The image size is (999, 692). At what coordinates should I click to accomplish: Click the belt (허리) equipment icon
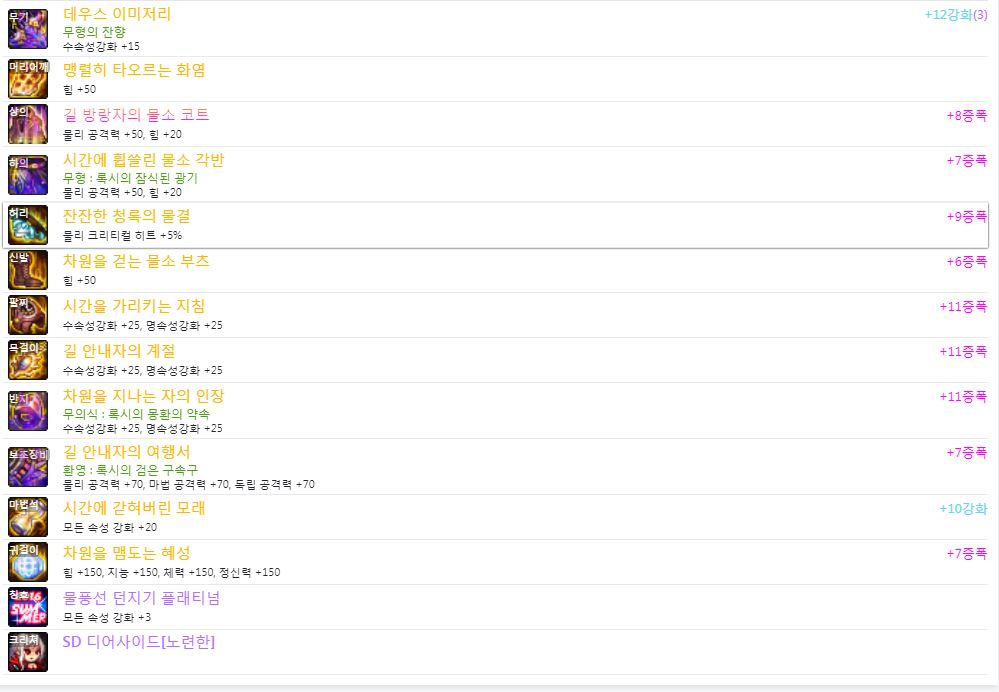click(28, 225)
